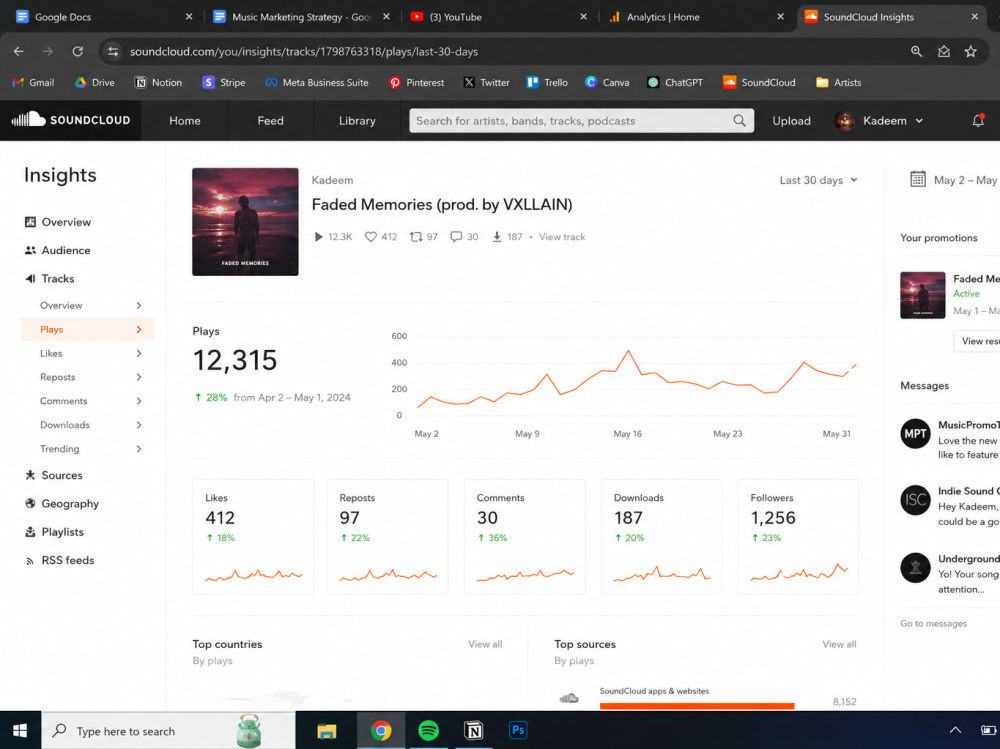
Task: Expand Trending submenu item under Tracks
Action: click(88, 449)
